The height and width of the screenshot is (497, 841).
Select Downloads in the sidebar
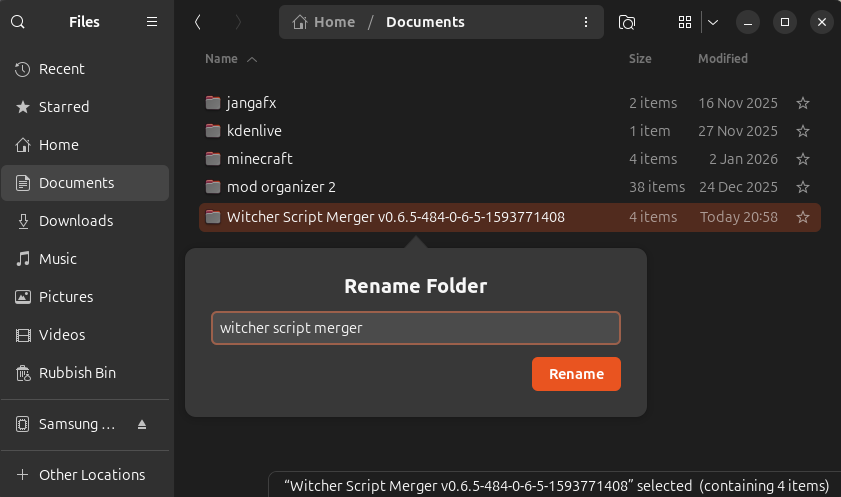click(76, 221)
